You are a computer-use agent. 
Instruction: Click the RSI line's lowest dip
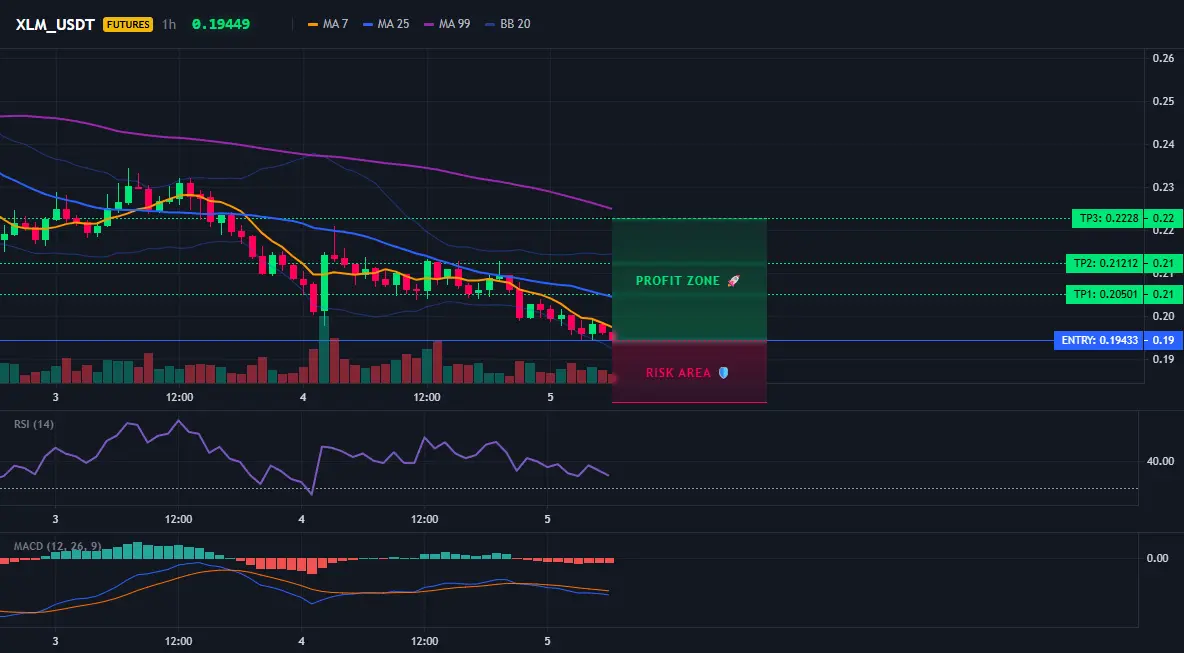click(x=311, y=494)
